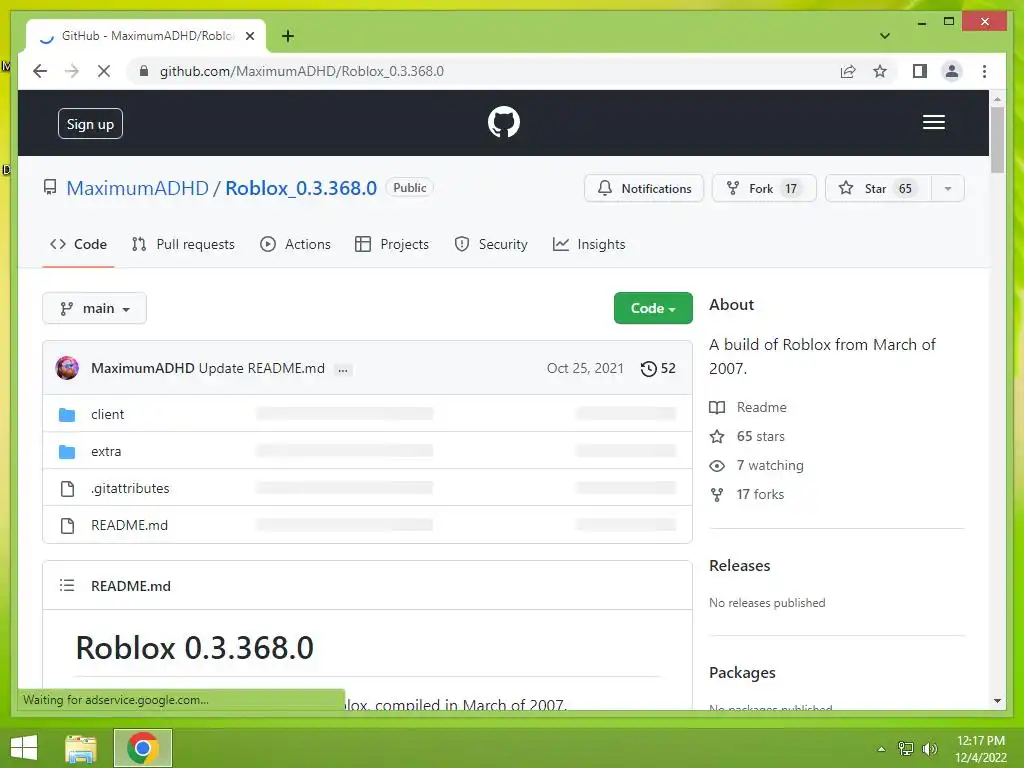Image resolution: width=1024 pixels, height=768 pixels.
Task: Click the network tray icon
Action: (906, 748)
